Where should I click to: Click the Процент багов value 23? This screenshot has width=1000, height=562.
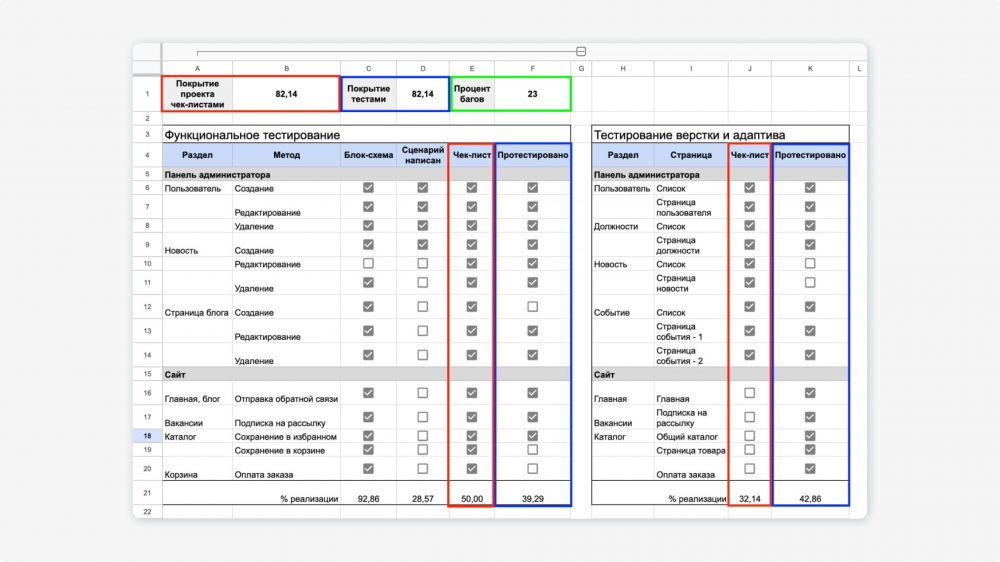point(533,94)
